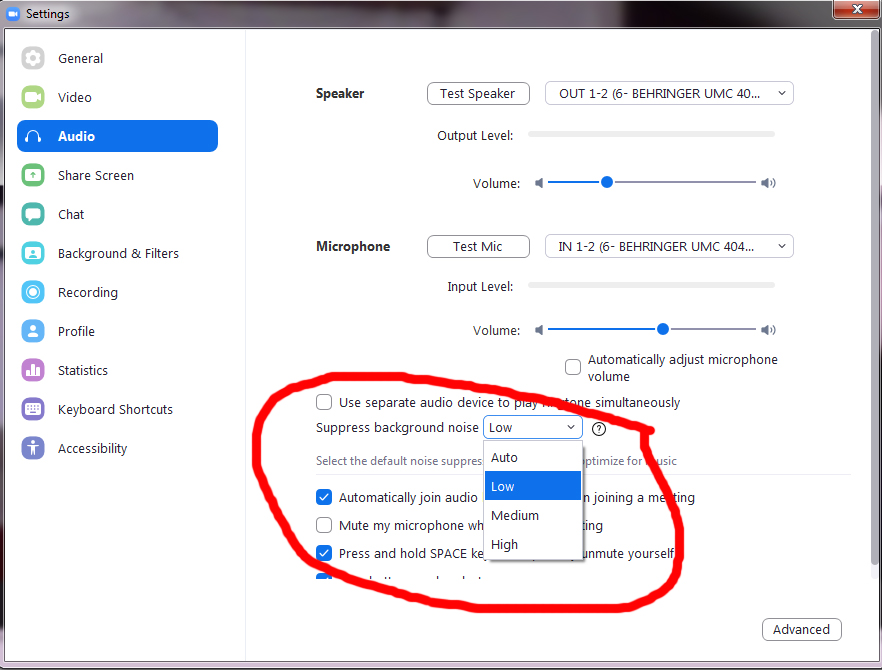Open Chat settings bubble icon
This screenshot has width=882, height=670.
coord(33,214)
